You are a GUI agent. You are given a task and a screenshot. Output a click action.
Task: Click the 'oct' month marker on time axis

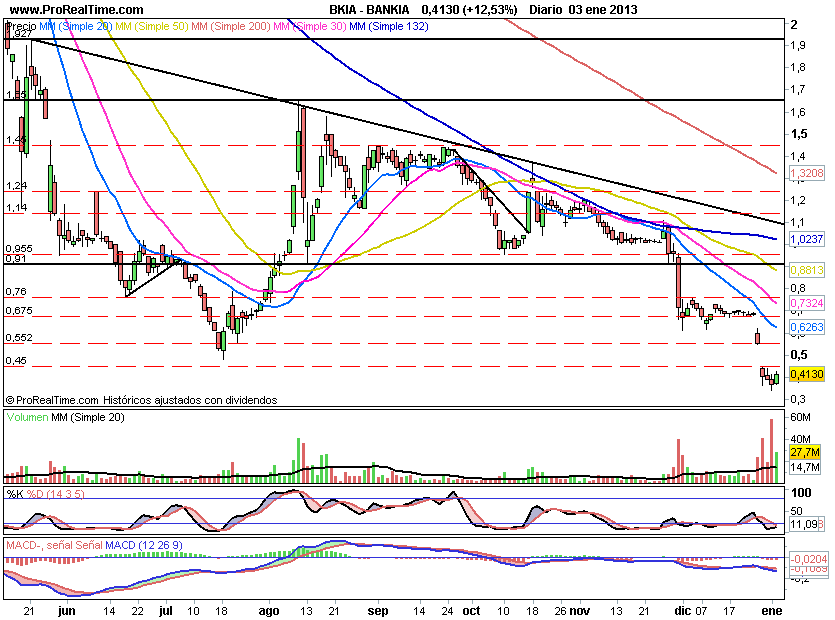[471, 610]
